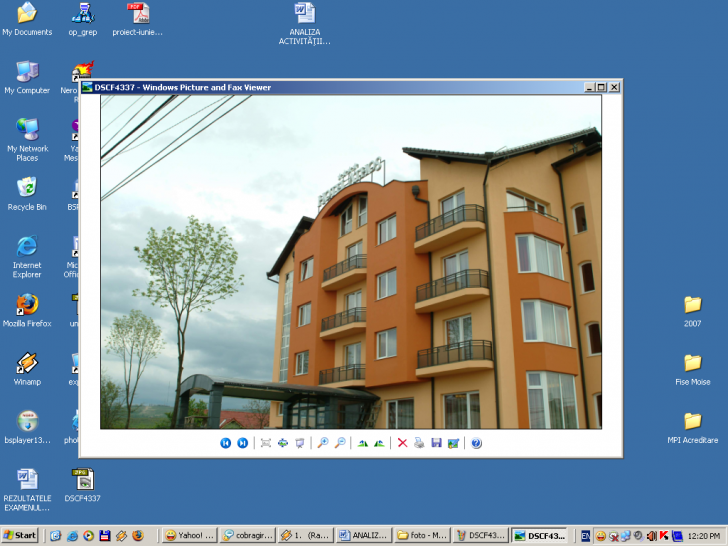Image resolution: width=728 pixels, height=546 pixels.
Task: Select proiect-iunie PDF desktop icon
Action: (x=137, y=20)
